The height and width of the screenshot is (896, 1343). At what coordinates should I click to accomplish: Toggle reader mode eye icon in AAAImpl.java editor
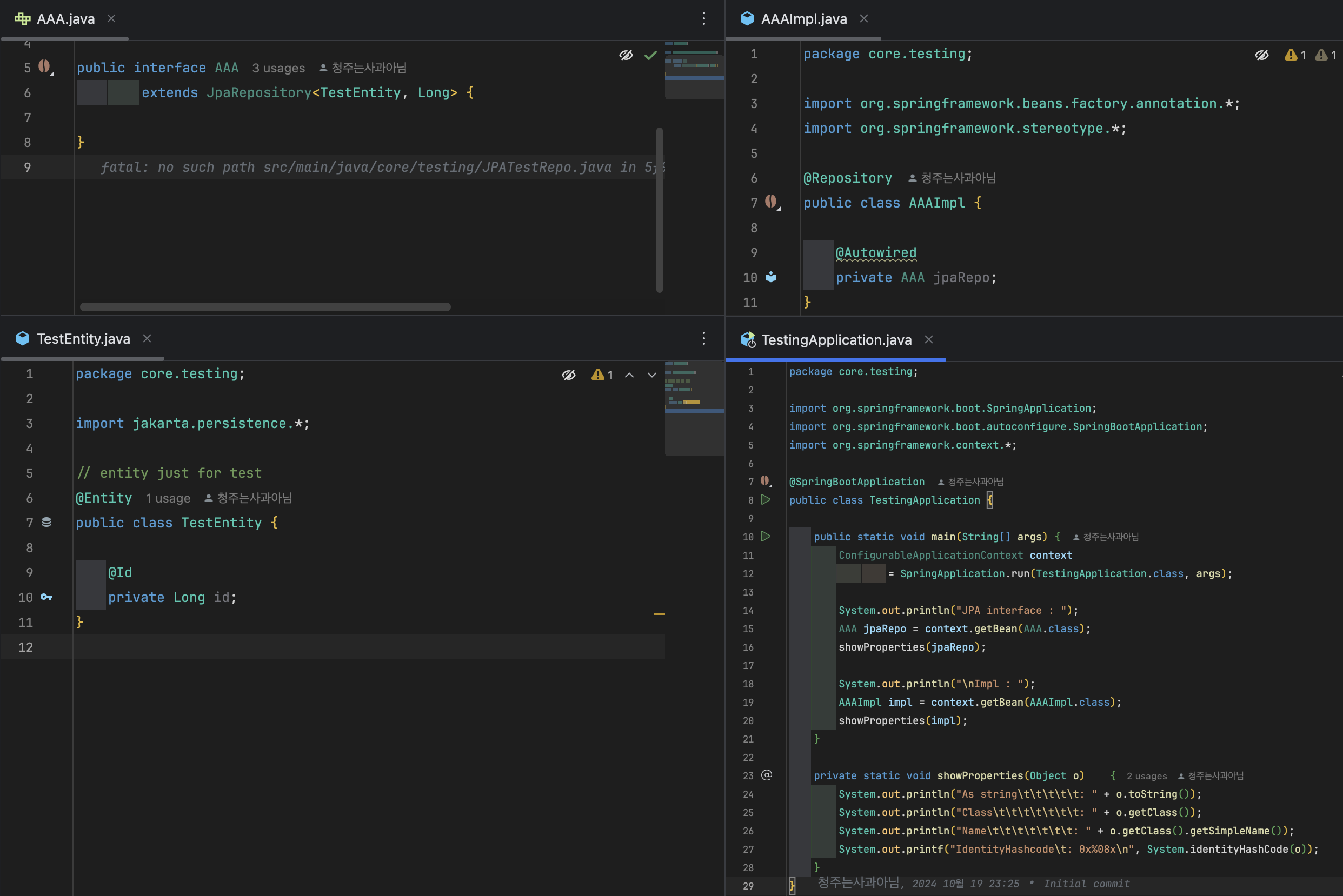pyautogui.click(x=1262, y=56)
